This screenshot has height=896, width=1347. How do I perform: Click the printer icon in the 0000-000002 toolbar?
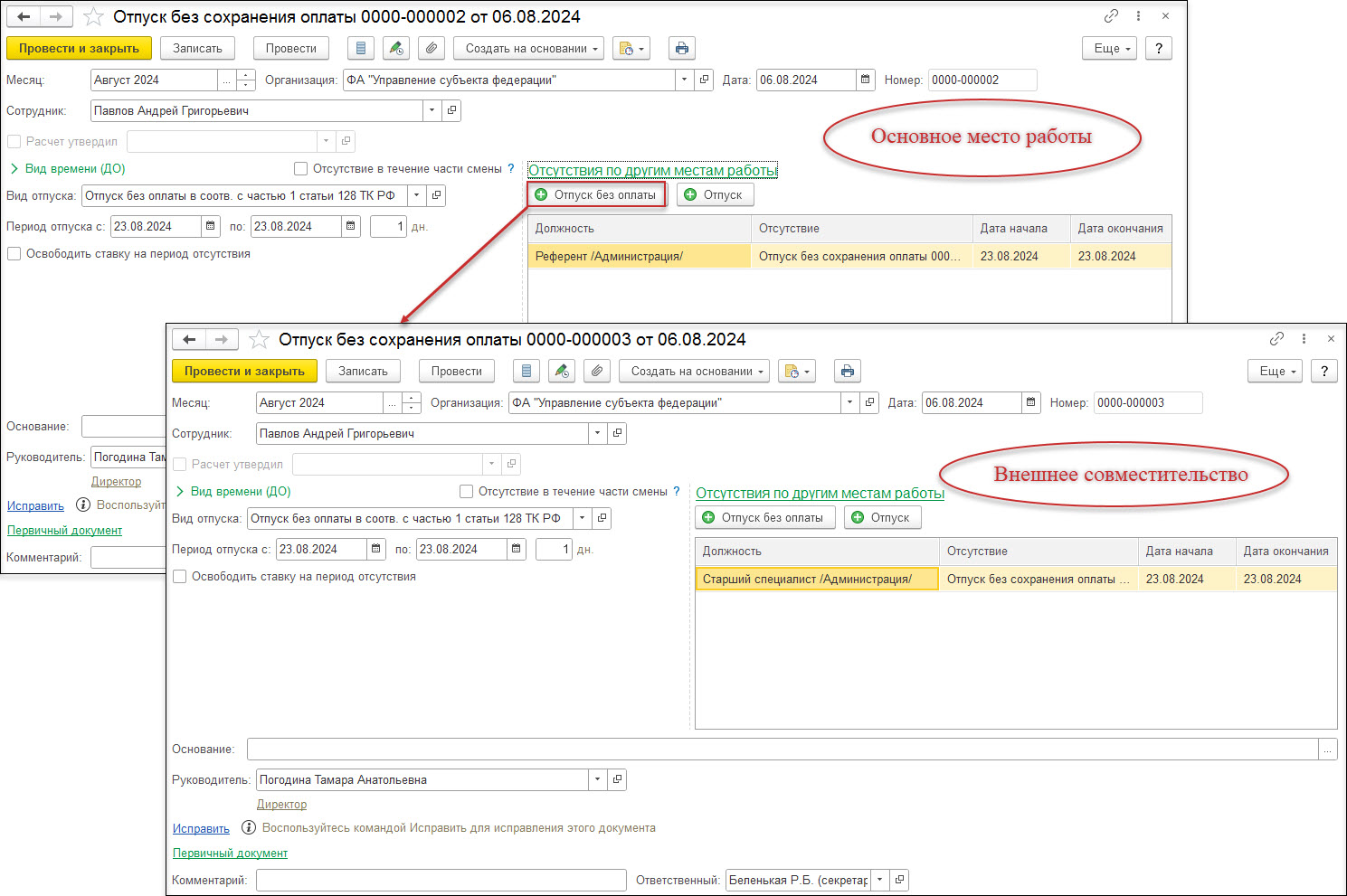pyautogui.click(x=682, y=49)
